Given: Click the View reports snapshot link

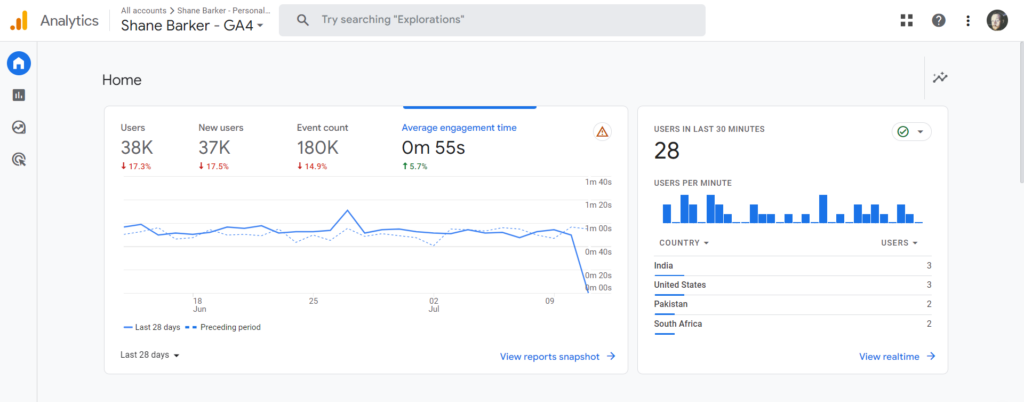Looking at the screenshot, I should point(558,356).
